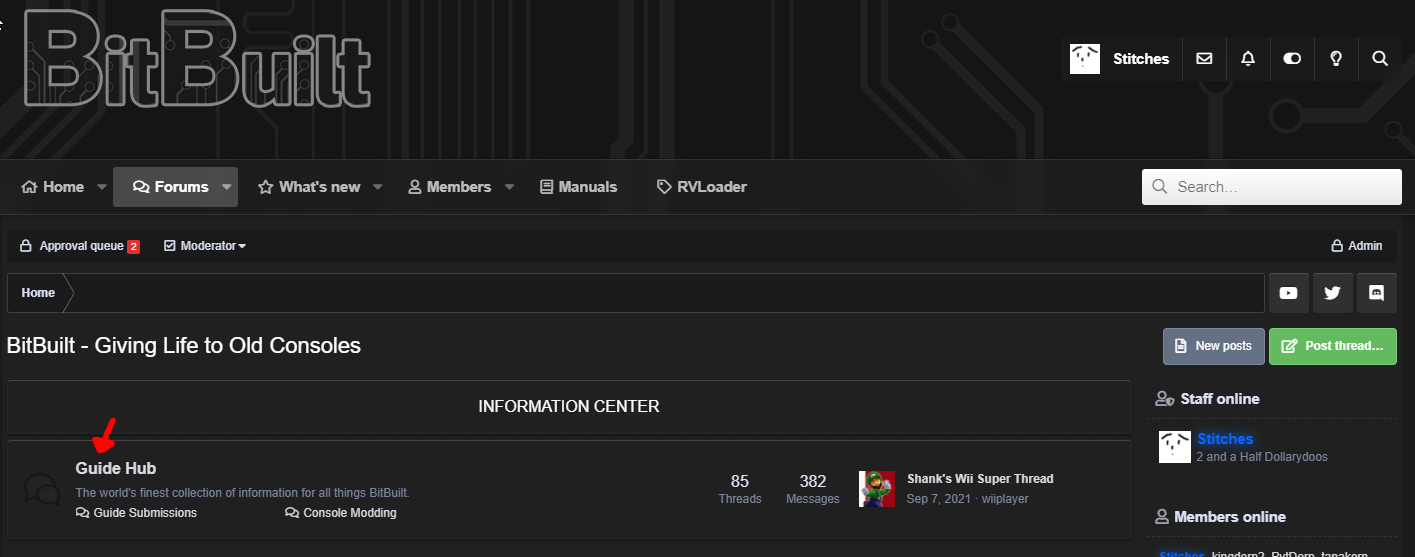Click the Guide Hub description text
The height and width of the screenshot is (557, 1415).
(242, 493)
